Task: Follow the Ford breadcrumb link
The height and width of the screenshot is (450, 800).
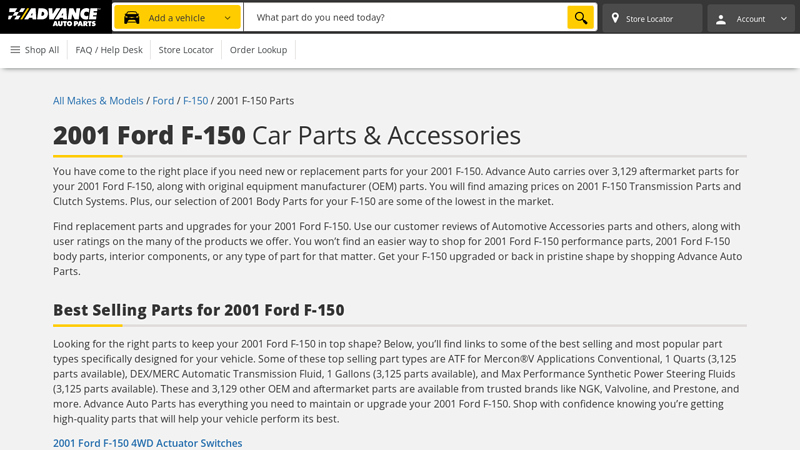Action: point(163,101)
